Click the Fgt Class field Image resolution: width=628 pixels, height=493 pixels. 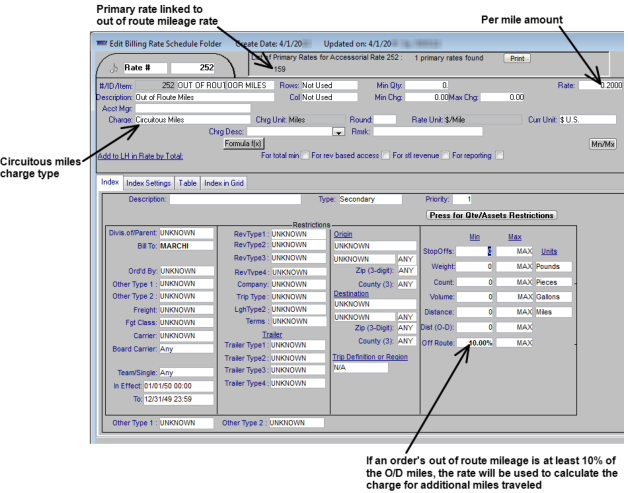coord(186,323)
